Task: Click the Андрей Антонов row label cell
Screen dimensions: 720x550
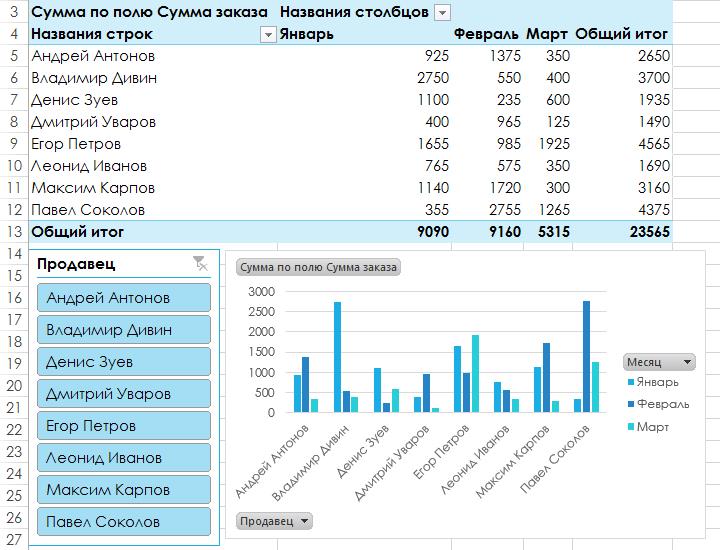Action: pyautogui.click(x=153, y=56)
